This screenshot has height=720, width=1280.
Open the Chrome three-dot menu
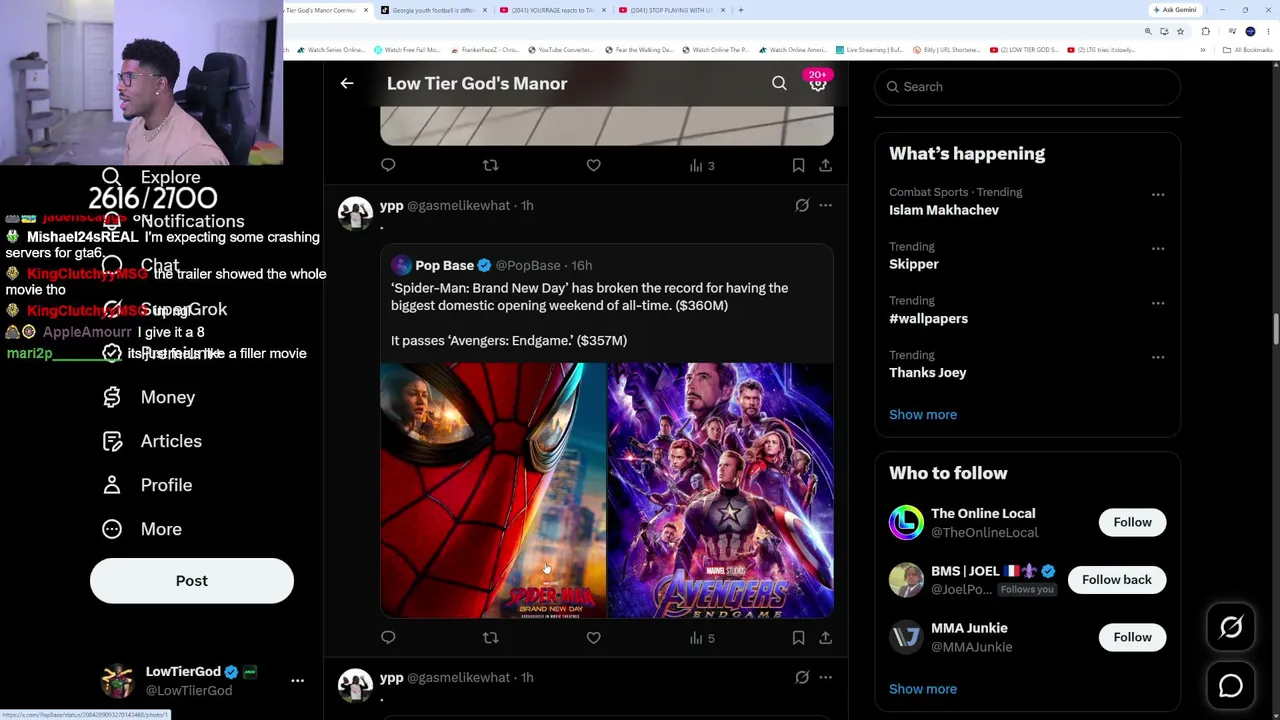1267,31
